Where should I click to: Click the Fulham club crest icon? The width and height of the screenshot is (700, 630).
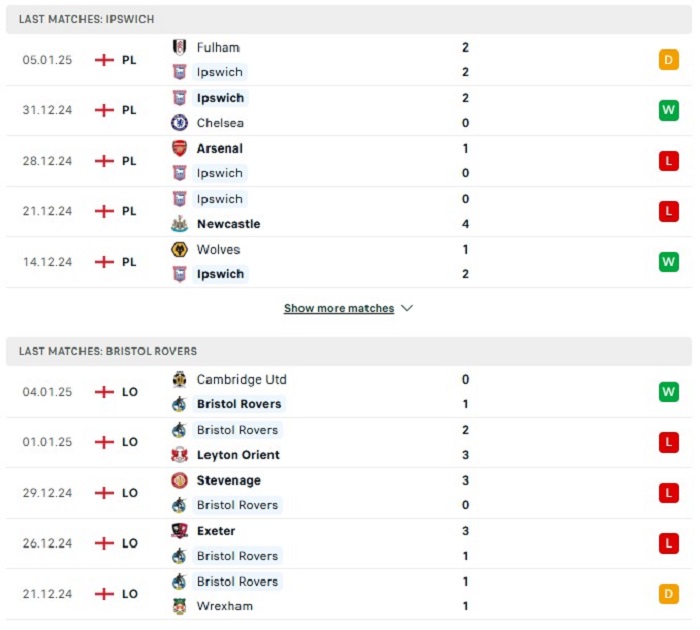179,47
